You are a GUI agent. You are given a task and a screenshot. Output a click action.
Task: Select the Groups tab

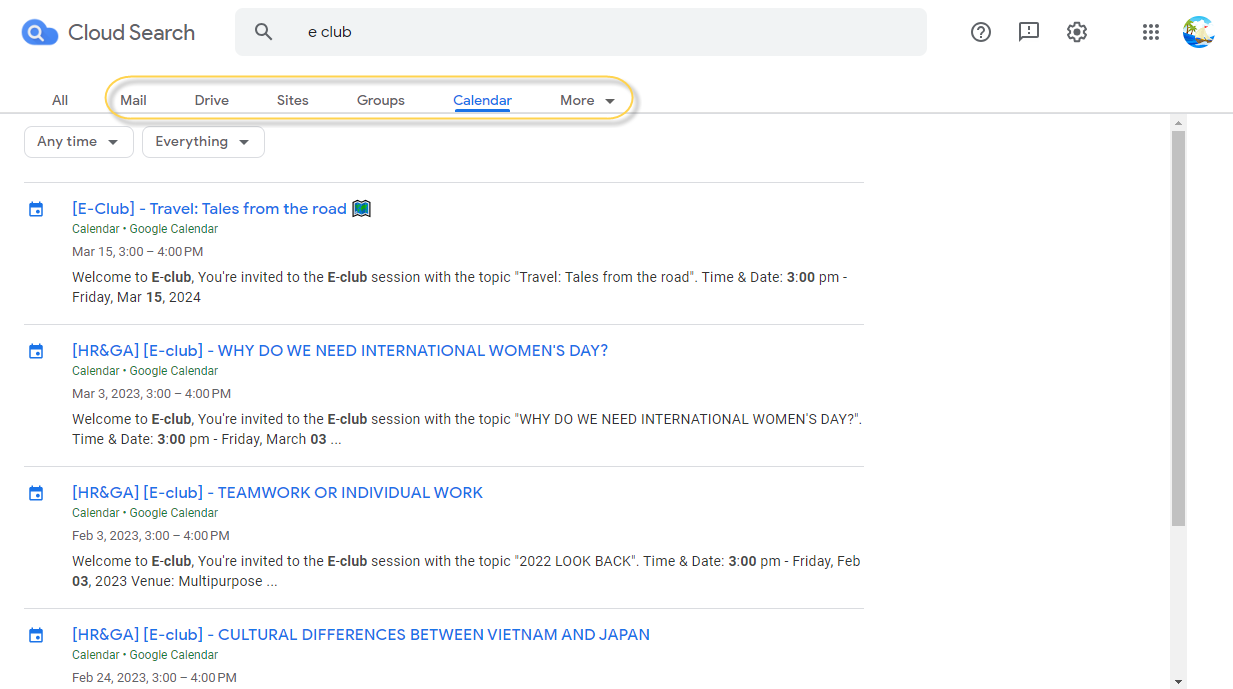(380, 100)
